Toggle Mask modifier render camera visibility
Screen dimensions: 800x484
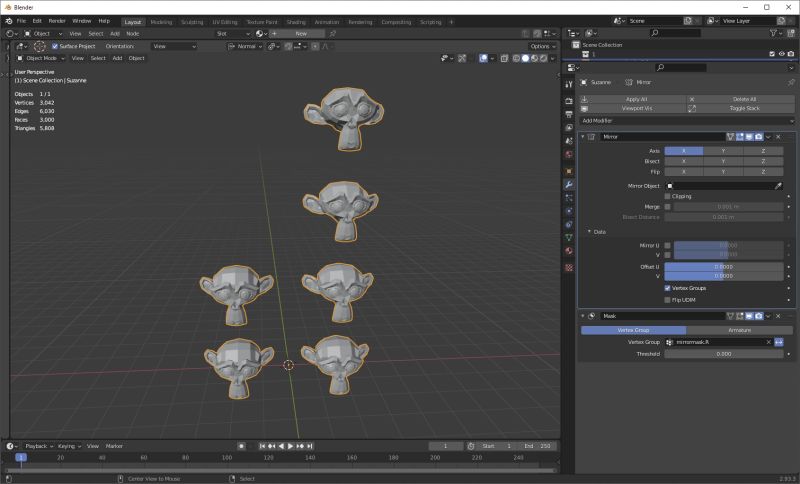[x=759, y=316]
